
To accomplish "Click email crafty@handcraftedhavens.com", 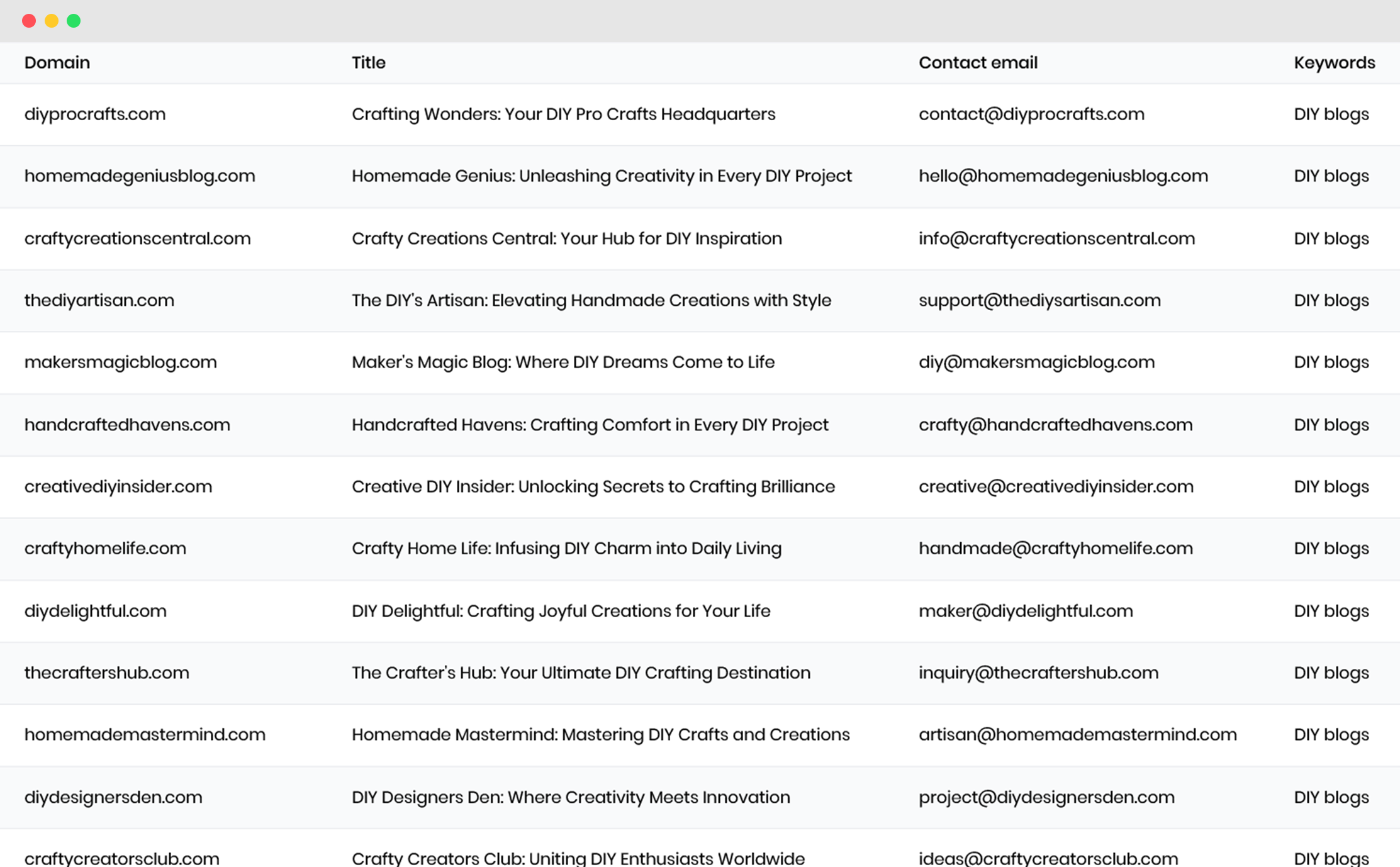I will [1056, 425].
